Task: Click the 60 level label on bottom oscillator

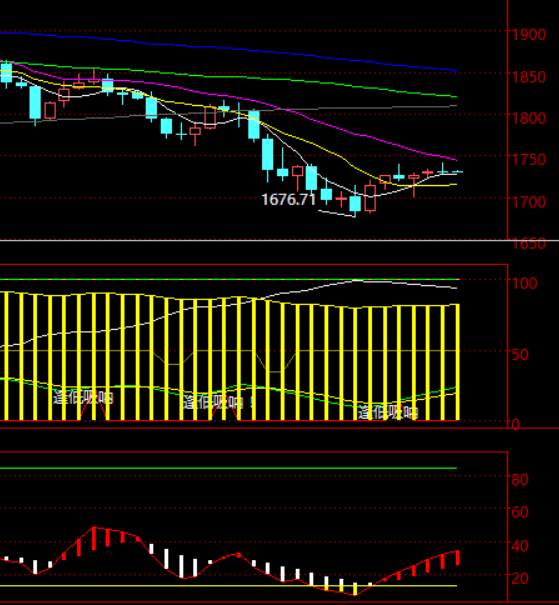Action: coord(520,512)
